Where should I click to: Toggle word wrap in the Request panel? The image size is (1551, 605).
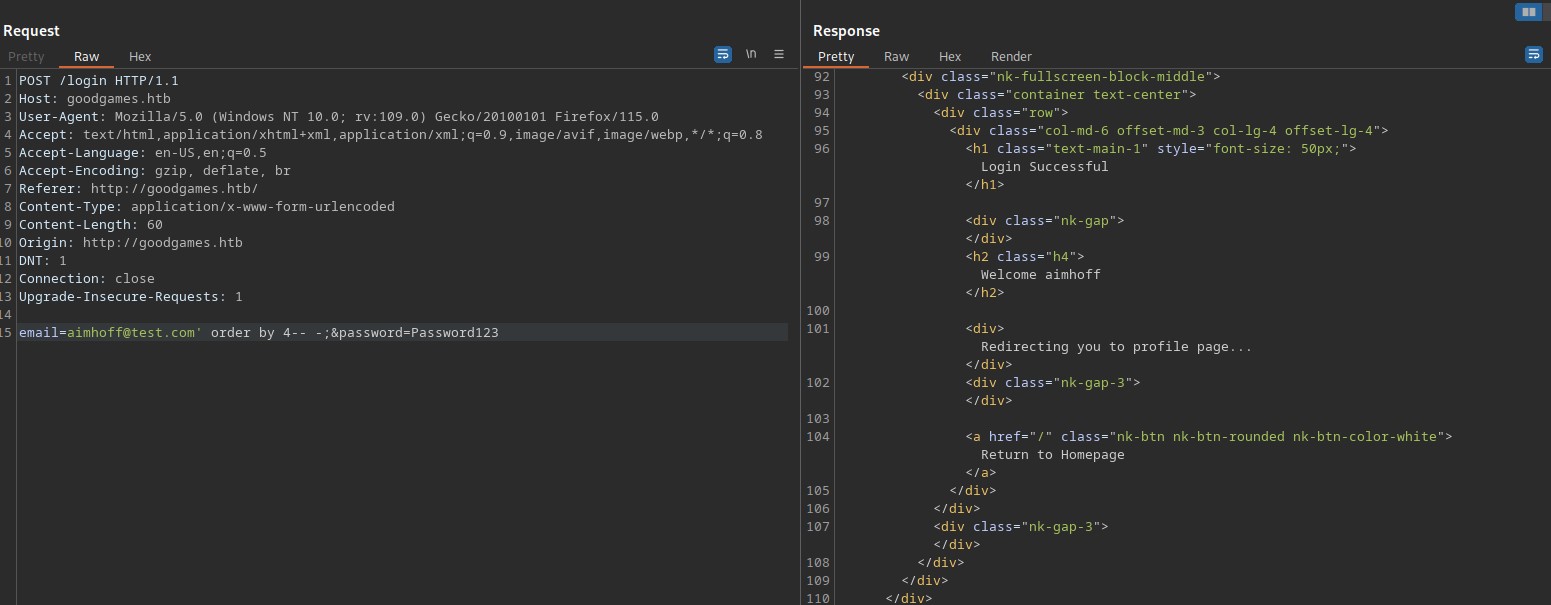[723, 55]
